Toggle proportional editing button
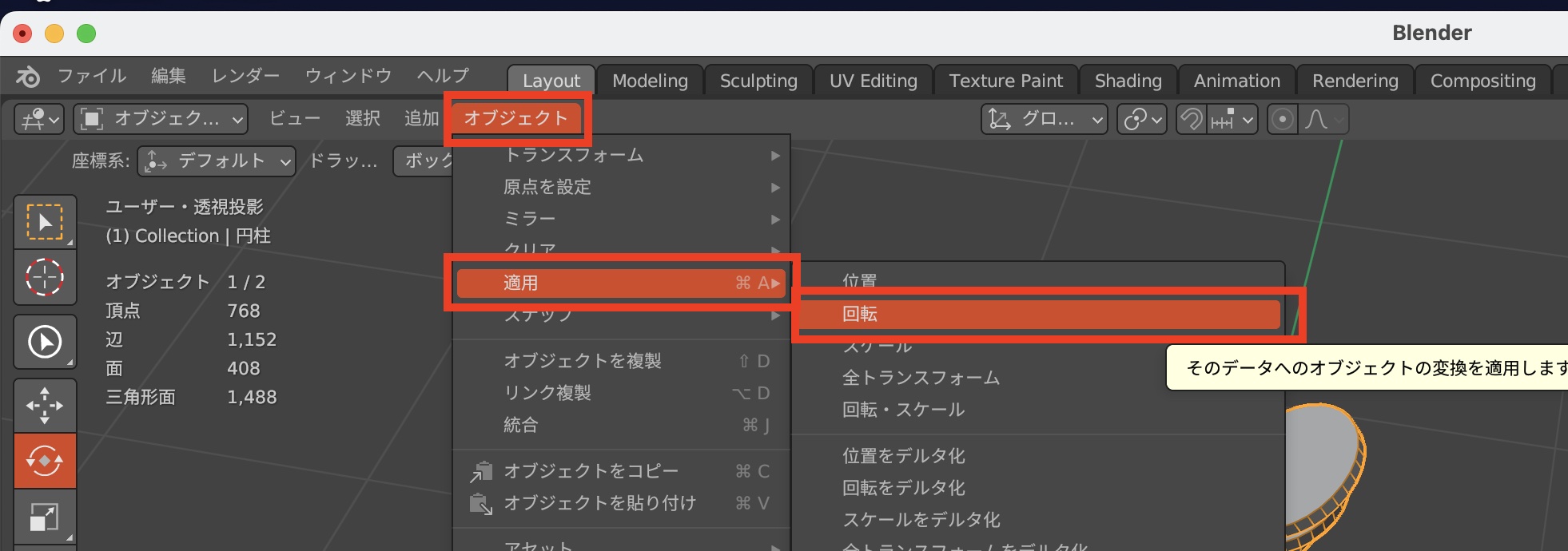1568x551 pixels. point(1282,120)
